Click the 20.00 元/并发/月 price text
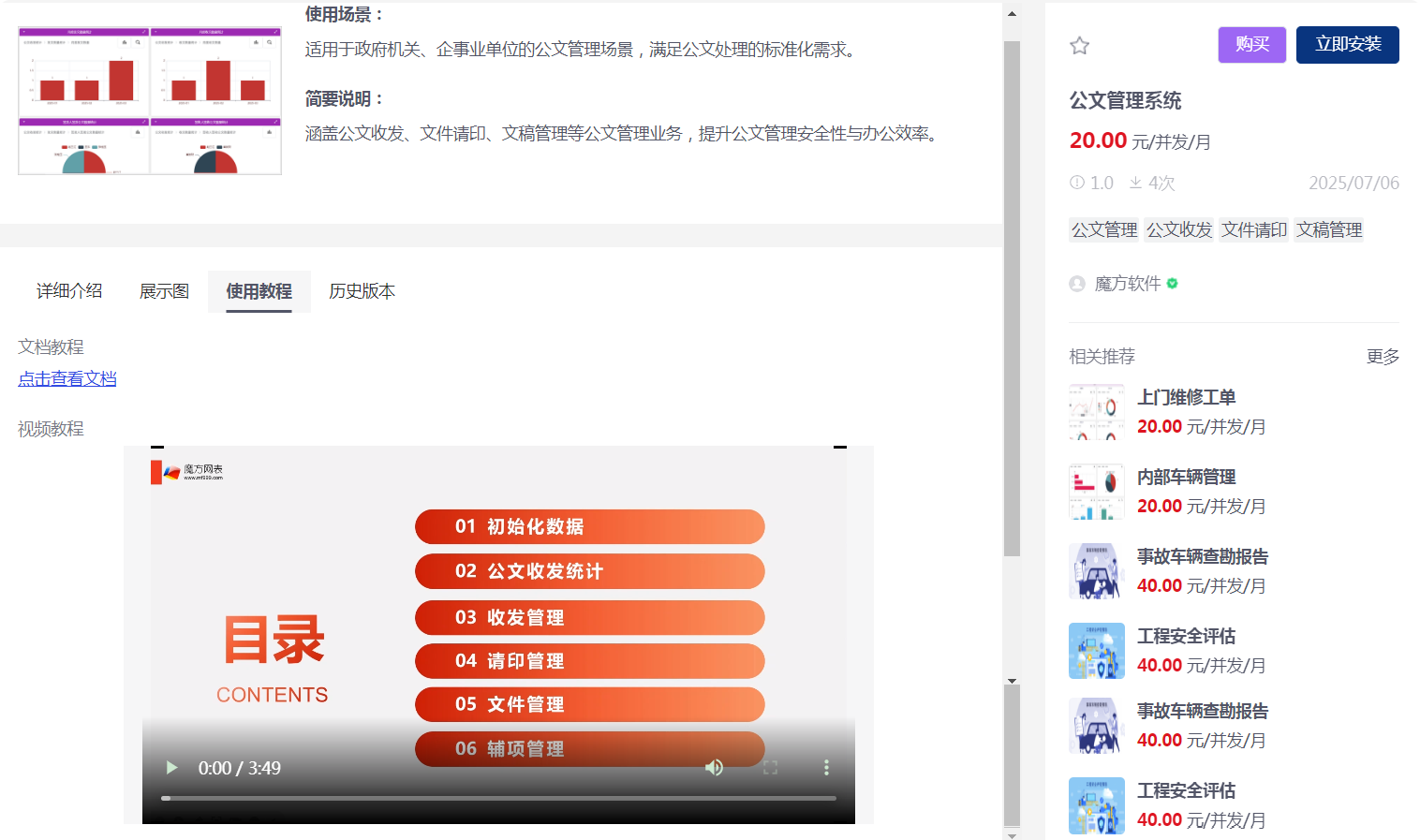The width and height of the screenshot is (1420, 840). [x=1140, y=140]
